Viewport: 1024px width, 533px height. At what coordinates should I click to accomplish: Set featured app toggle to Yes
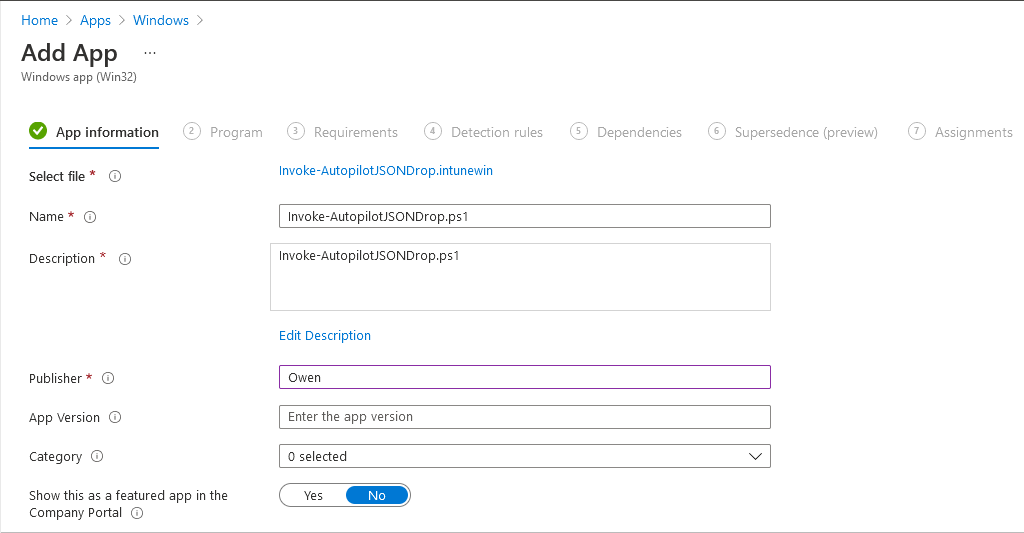click(313, 496)
